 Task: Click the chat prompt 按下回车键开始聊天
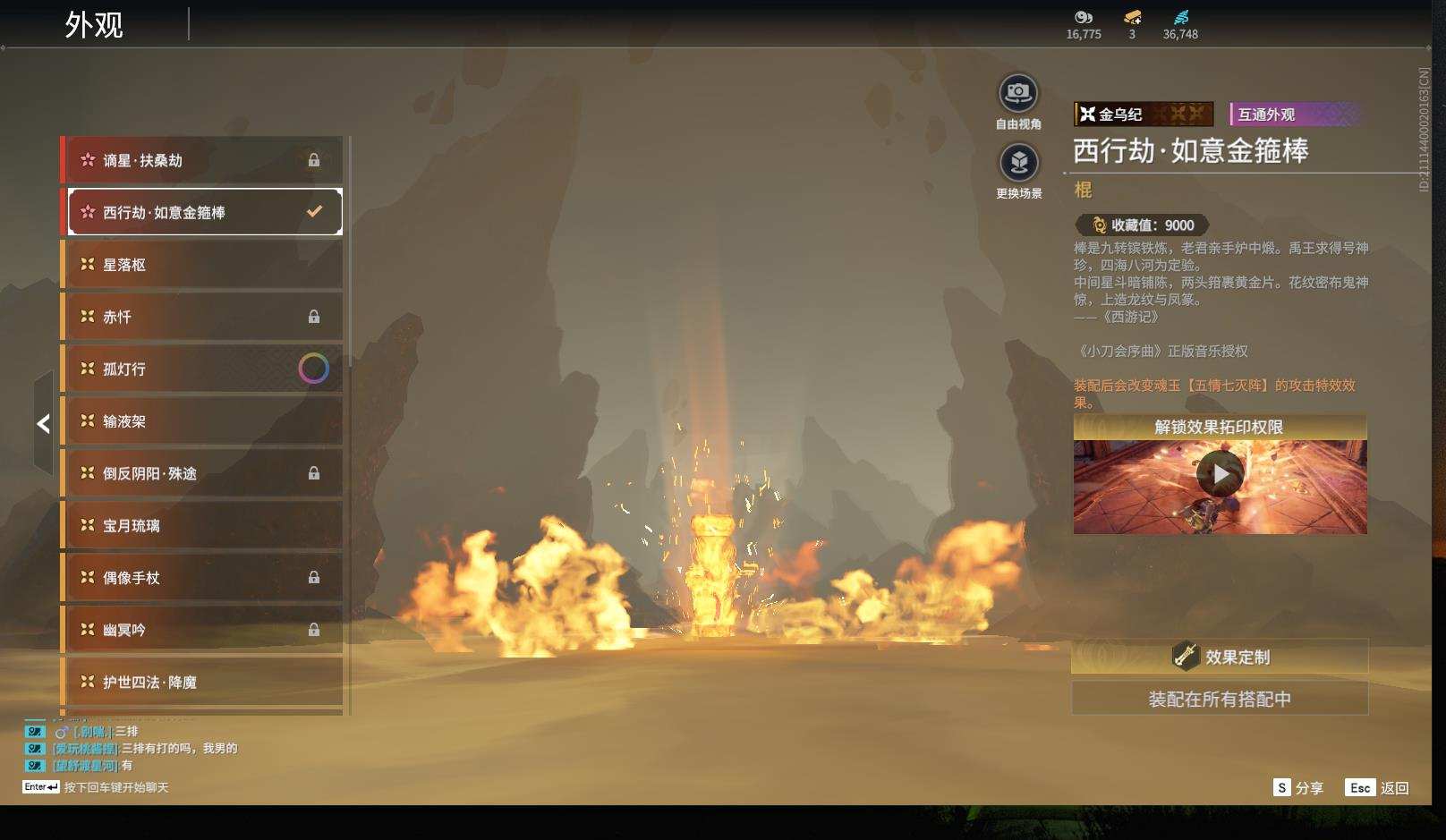116,787
